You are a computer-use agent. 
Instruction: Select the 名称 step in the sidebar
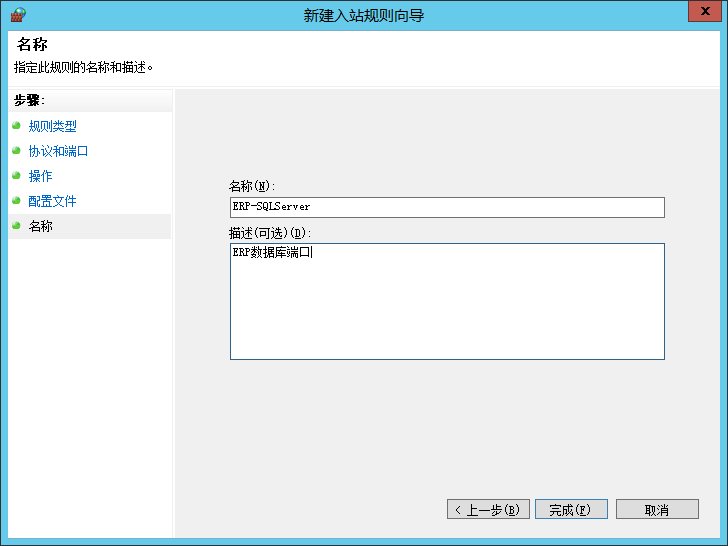pyautogui.click(x=40, y=226)
